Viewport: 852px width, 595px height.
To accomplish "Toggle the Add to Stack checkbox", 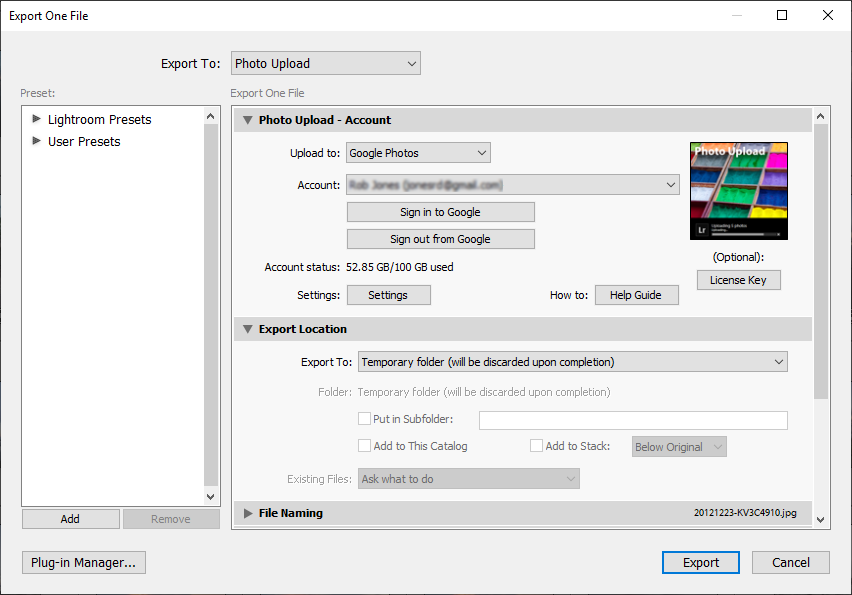I will coord(537,446).
